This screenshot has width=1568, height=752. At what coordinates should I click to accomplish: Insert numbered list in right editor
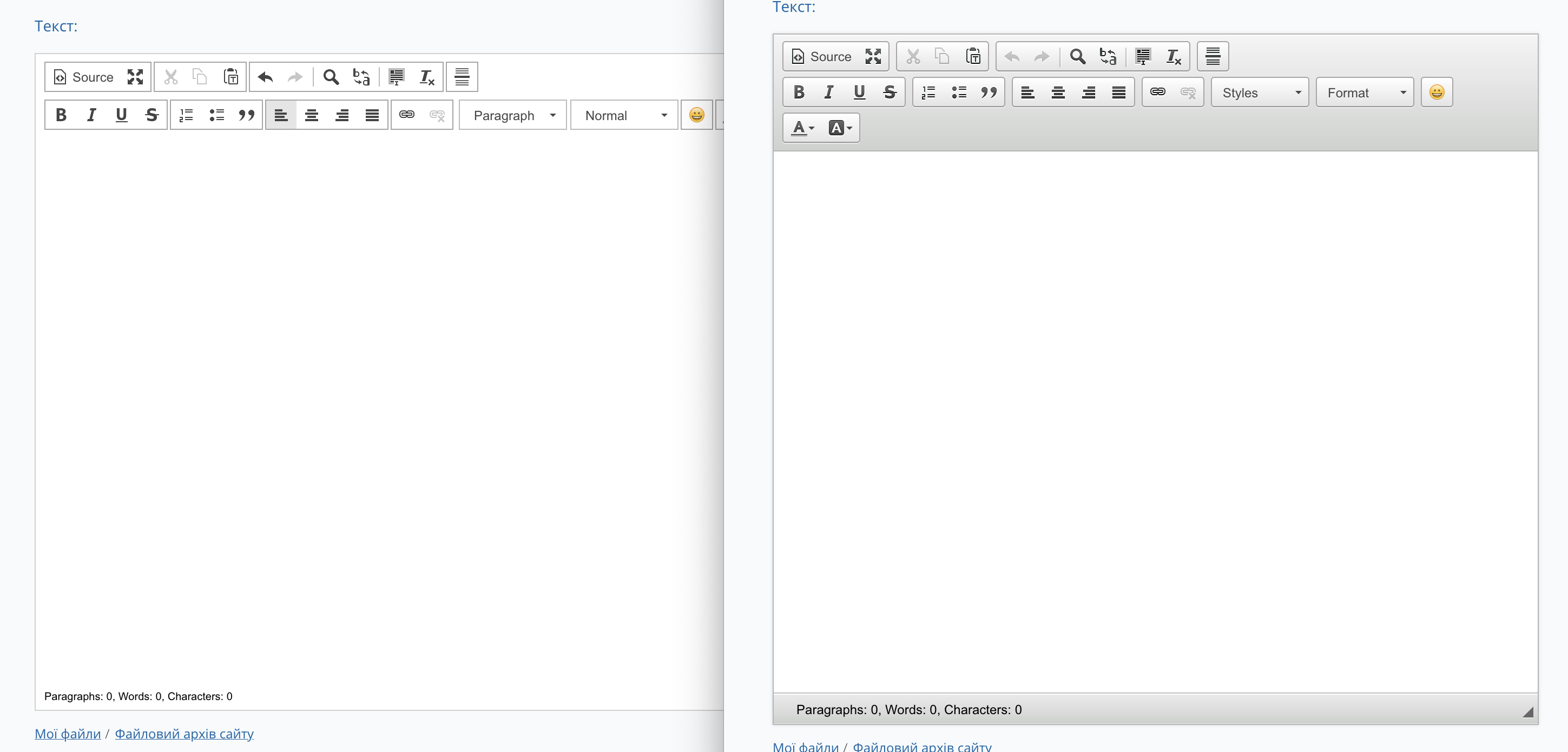pos(929,93)
